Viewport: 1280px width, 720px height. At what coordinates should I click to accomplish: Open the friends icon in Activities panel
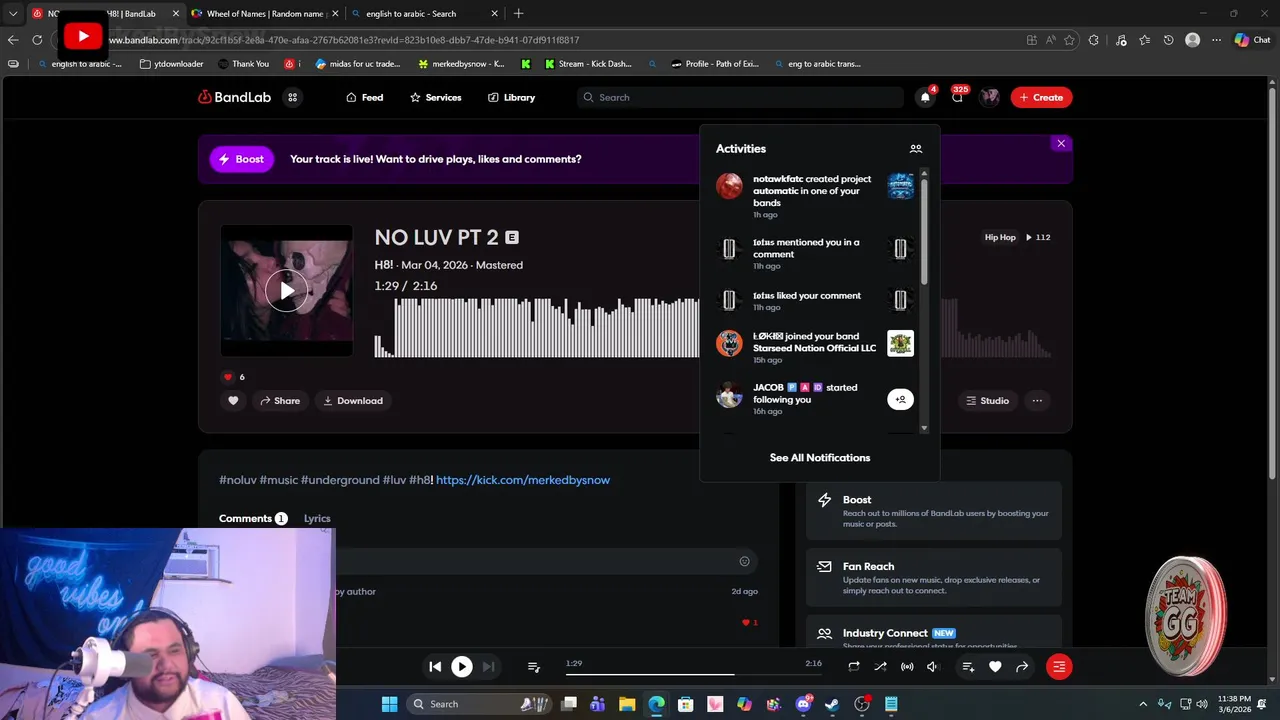tap(915, 148)
